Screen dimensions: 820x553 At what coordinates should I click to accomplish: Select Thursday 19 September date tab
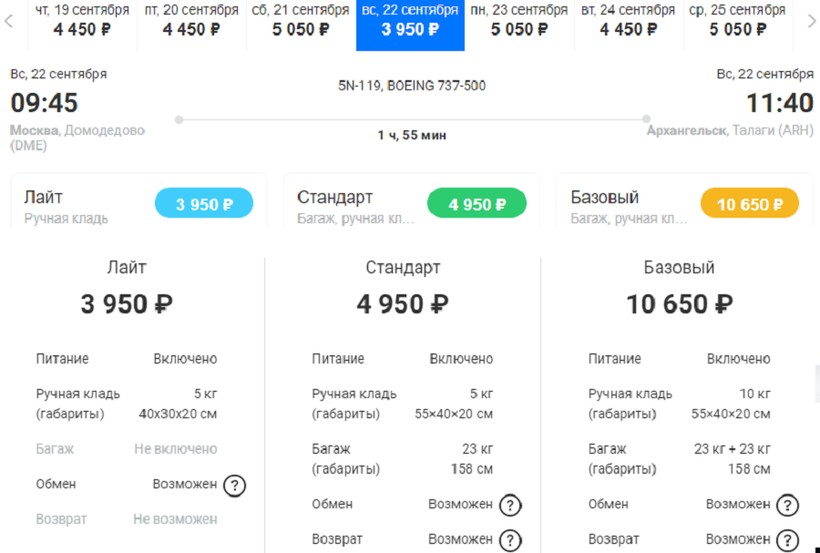[82, 20]
